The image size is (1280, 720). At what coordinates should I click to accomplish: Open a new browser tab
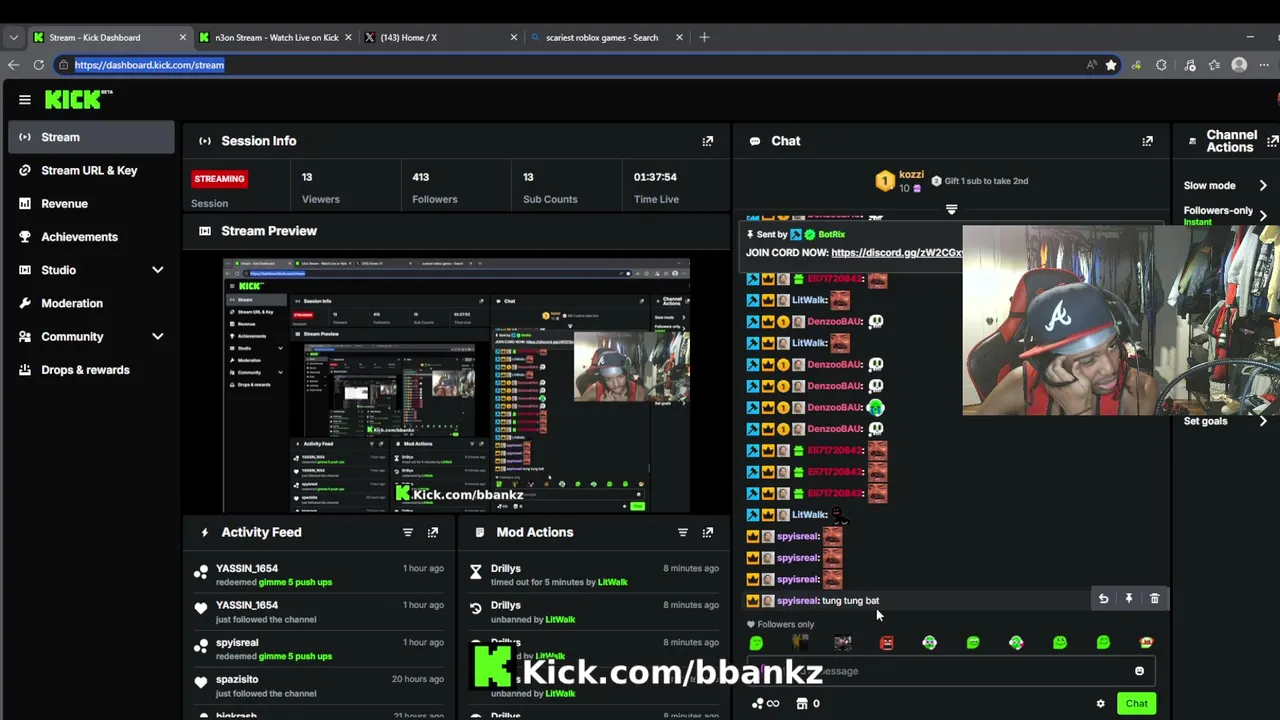704,37
